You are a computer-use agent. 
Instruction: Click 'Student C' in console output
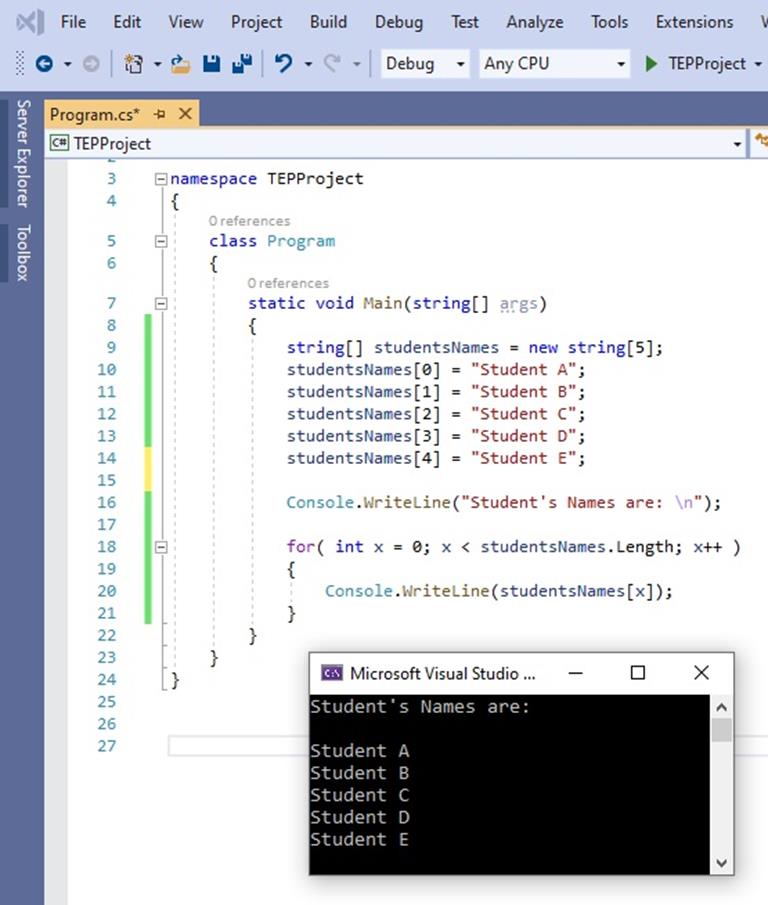point(359,795)
